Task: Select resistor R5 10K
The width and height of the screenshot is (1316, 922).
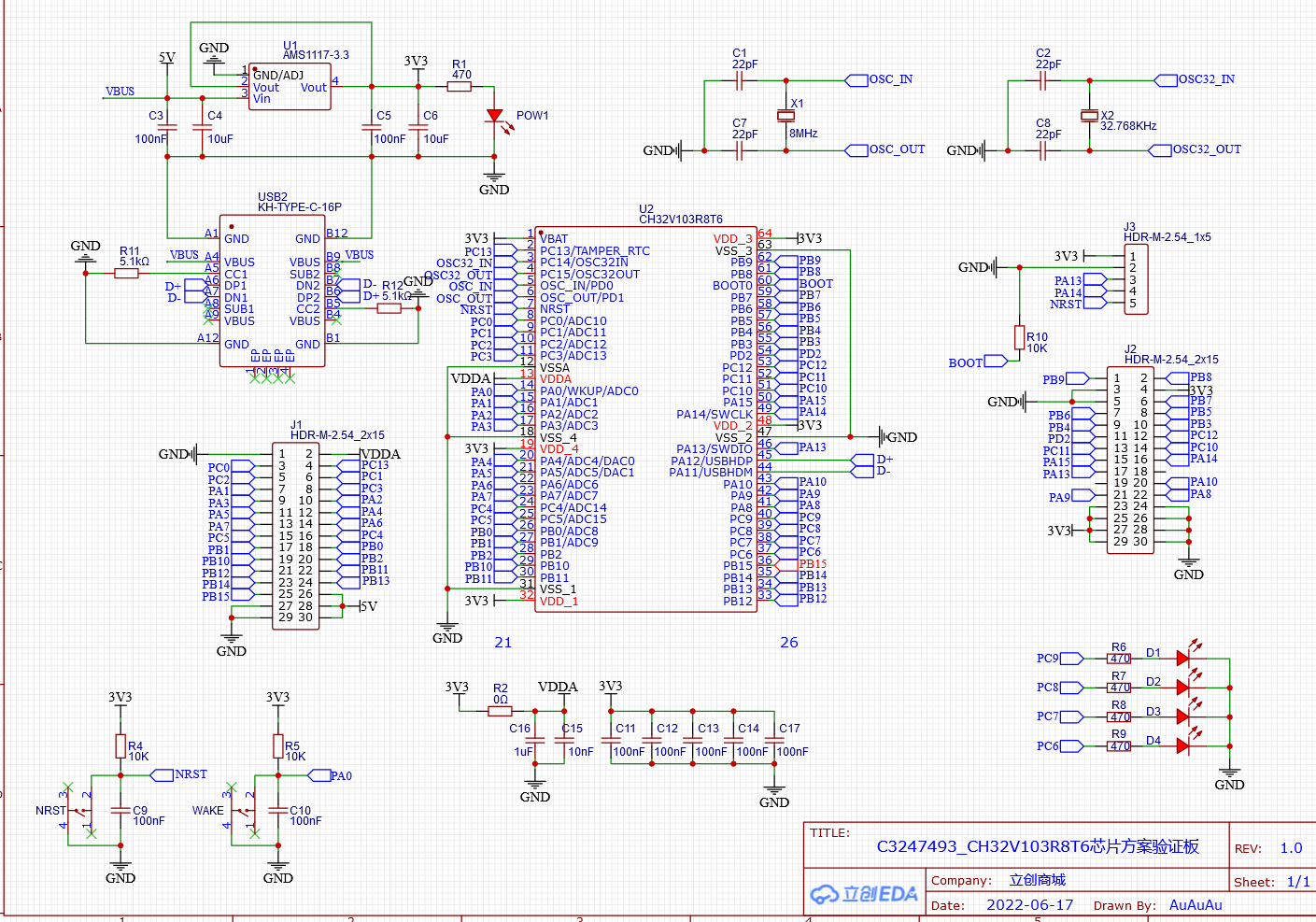Action: point(278,745)
